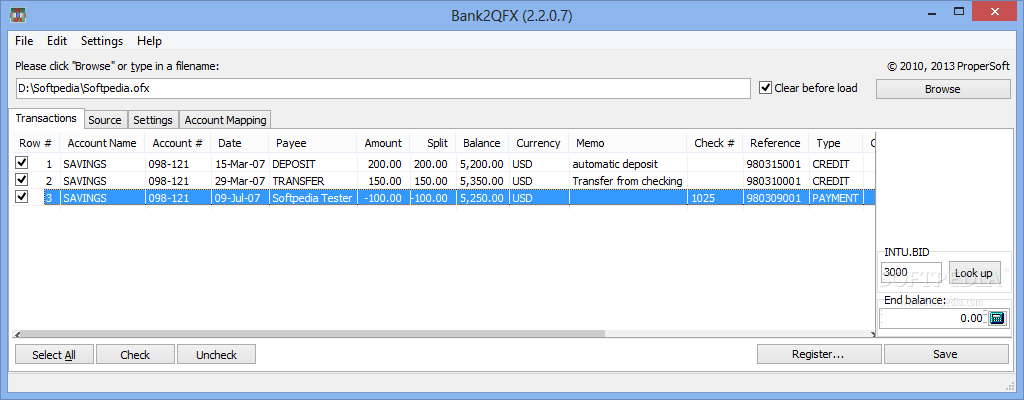Click the automatic deposit memo cell
This screenshot has height=400, width=1024.
point(628,163)
